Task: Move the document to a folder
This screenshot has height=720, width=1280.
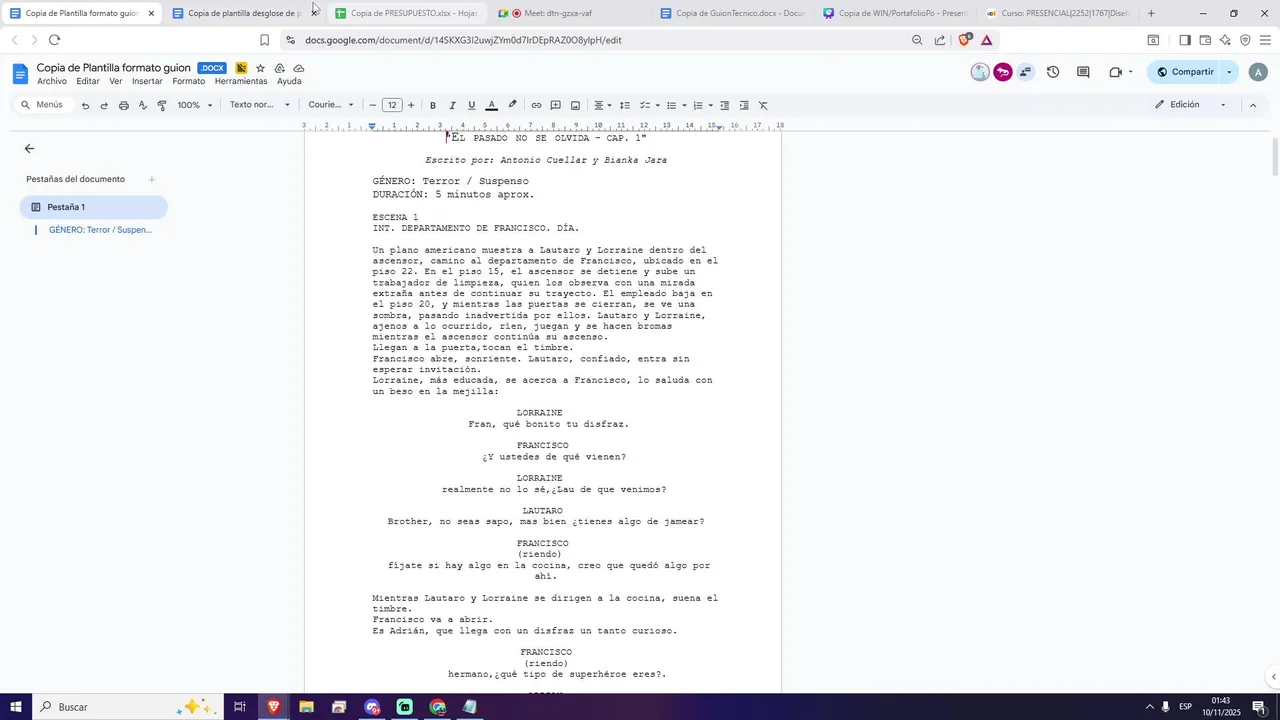Action: click(x=279, y=68)
